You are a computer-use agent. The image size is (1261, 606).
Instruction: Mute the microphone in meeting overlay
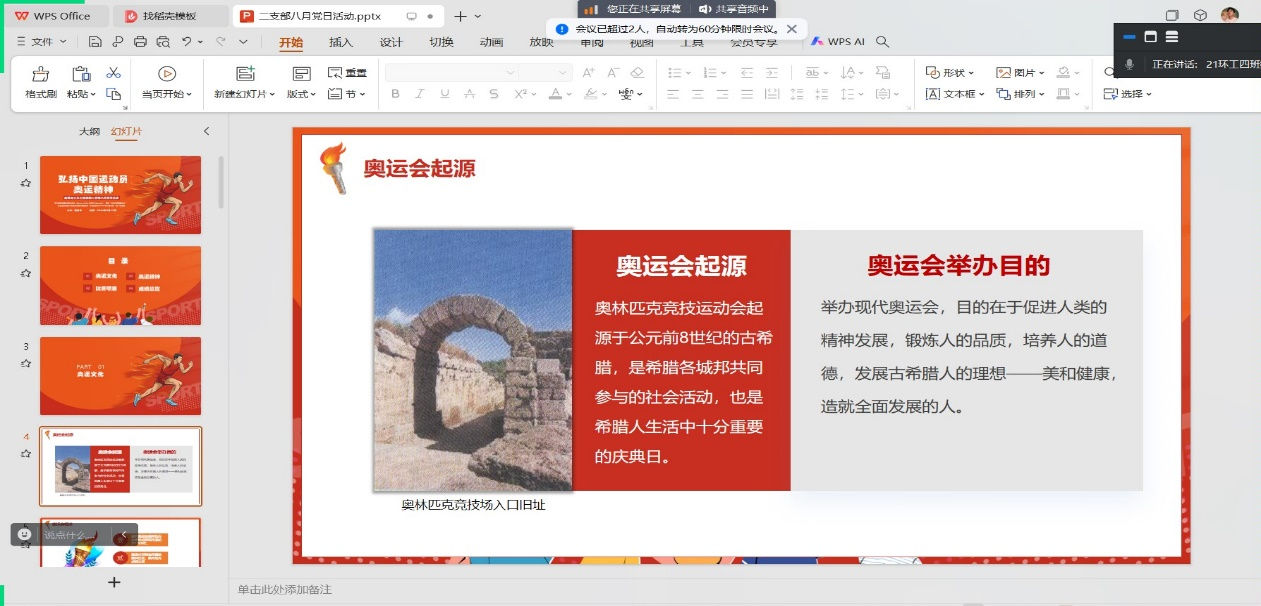pos(1130,64)
